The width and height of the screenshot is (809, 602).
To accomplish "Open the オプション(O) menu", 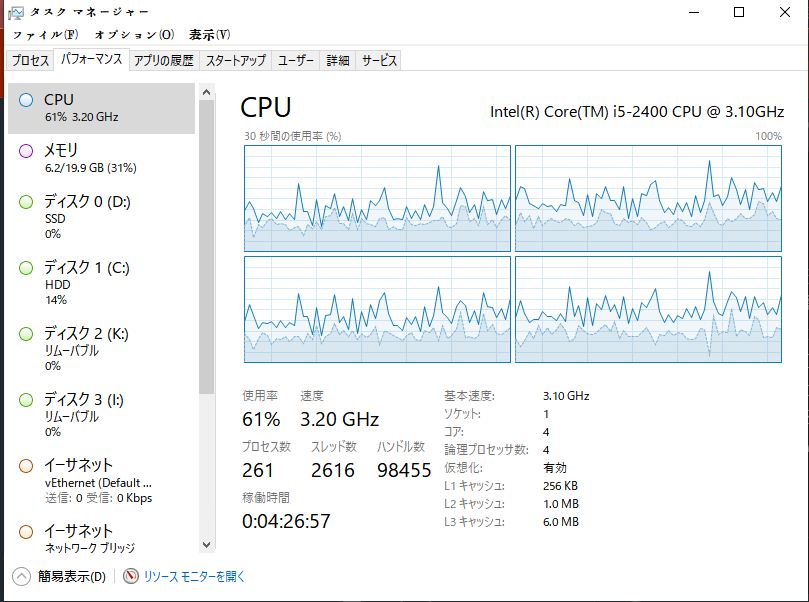I will (x=134, y=35).
